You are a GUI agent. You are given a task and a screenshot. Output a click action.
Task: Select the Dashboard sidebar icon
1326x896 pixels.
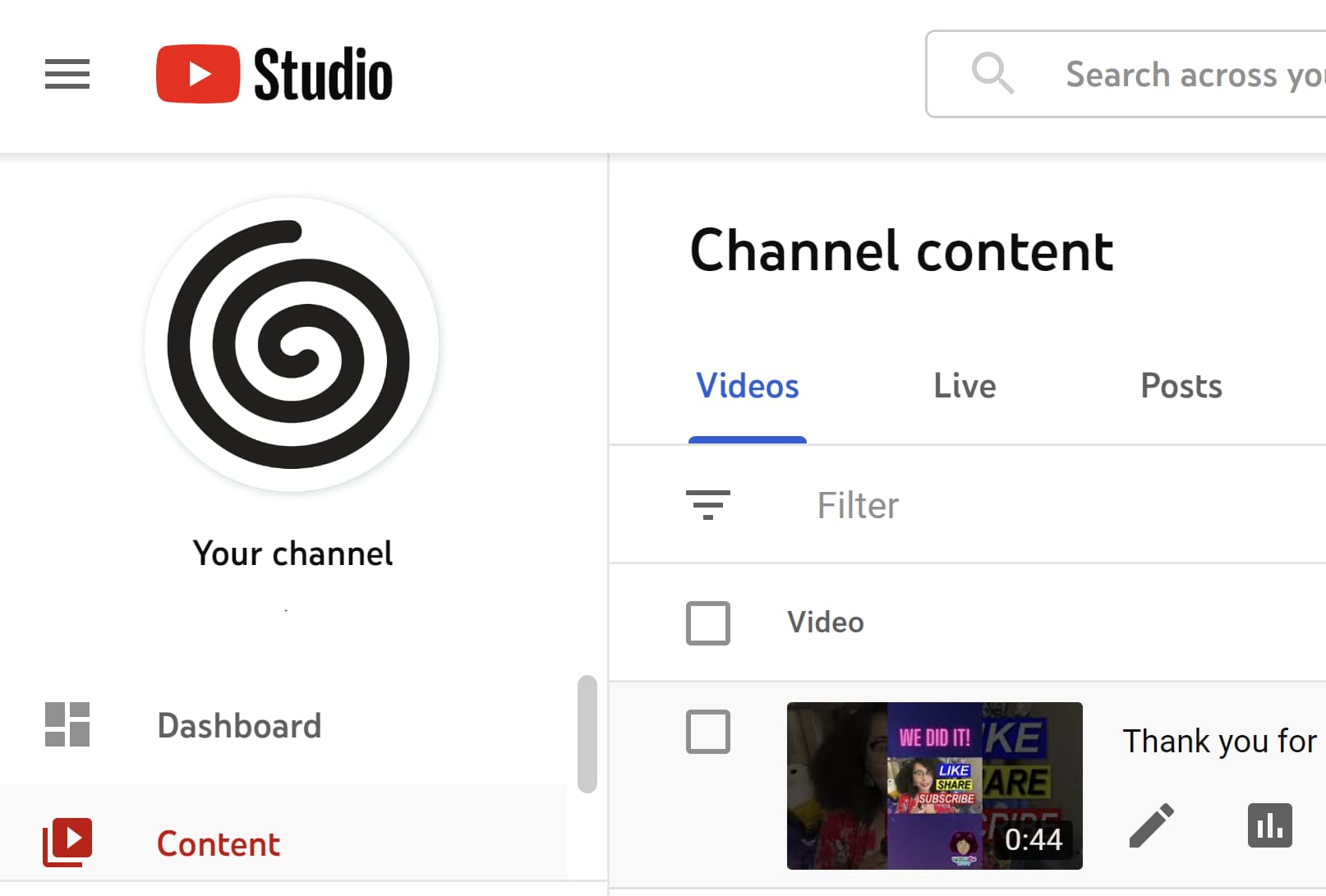[x=67, y=725]
